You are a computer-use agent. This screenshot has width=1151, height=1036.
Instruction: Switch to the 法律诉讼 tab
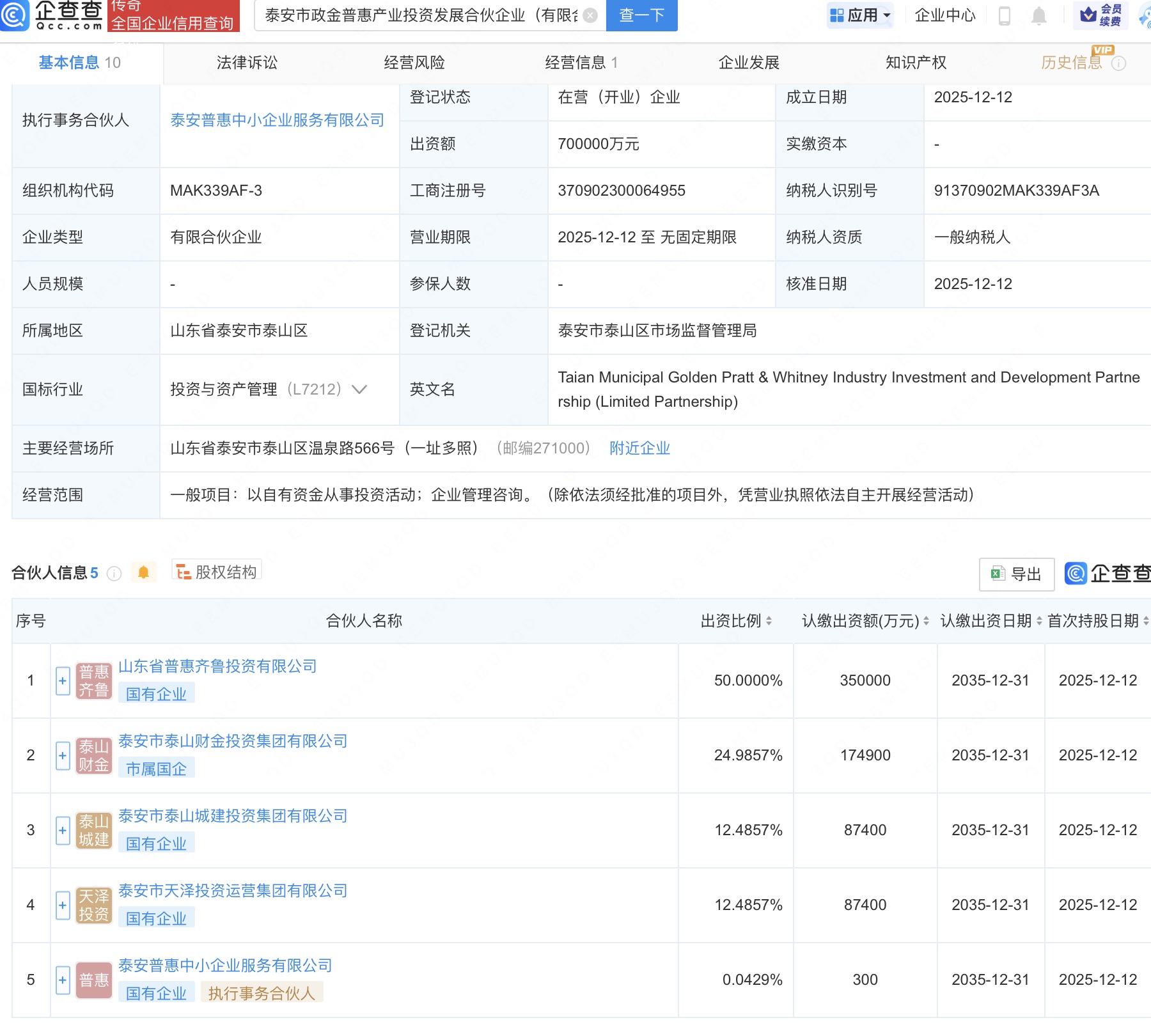[247, 63]
